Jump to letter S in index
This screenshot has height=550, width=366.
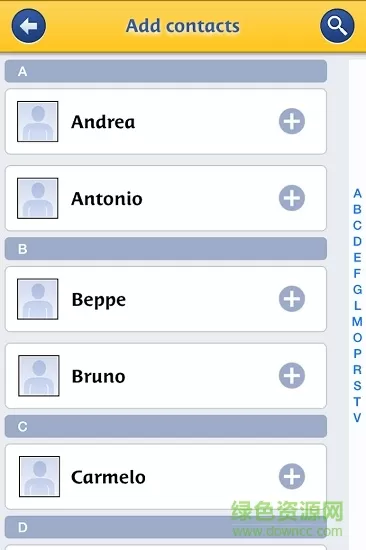357,385
